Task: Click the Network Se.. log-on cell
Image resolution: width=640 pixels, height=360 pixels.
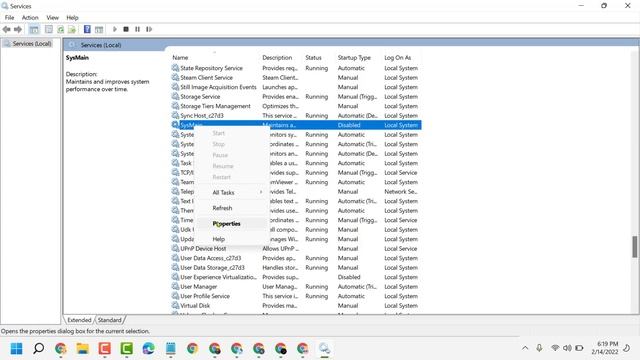Action: (x=400, y=191)
